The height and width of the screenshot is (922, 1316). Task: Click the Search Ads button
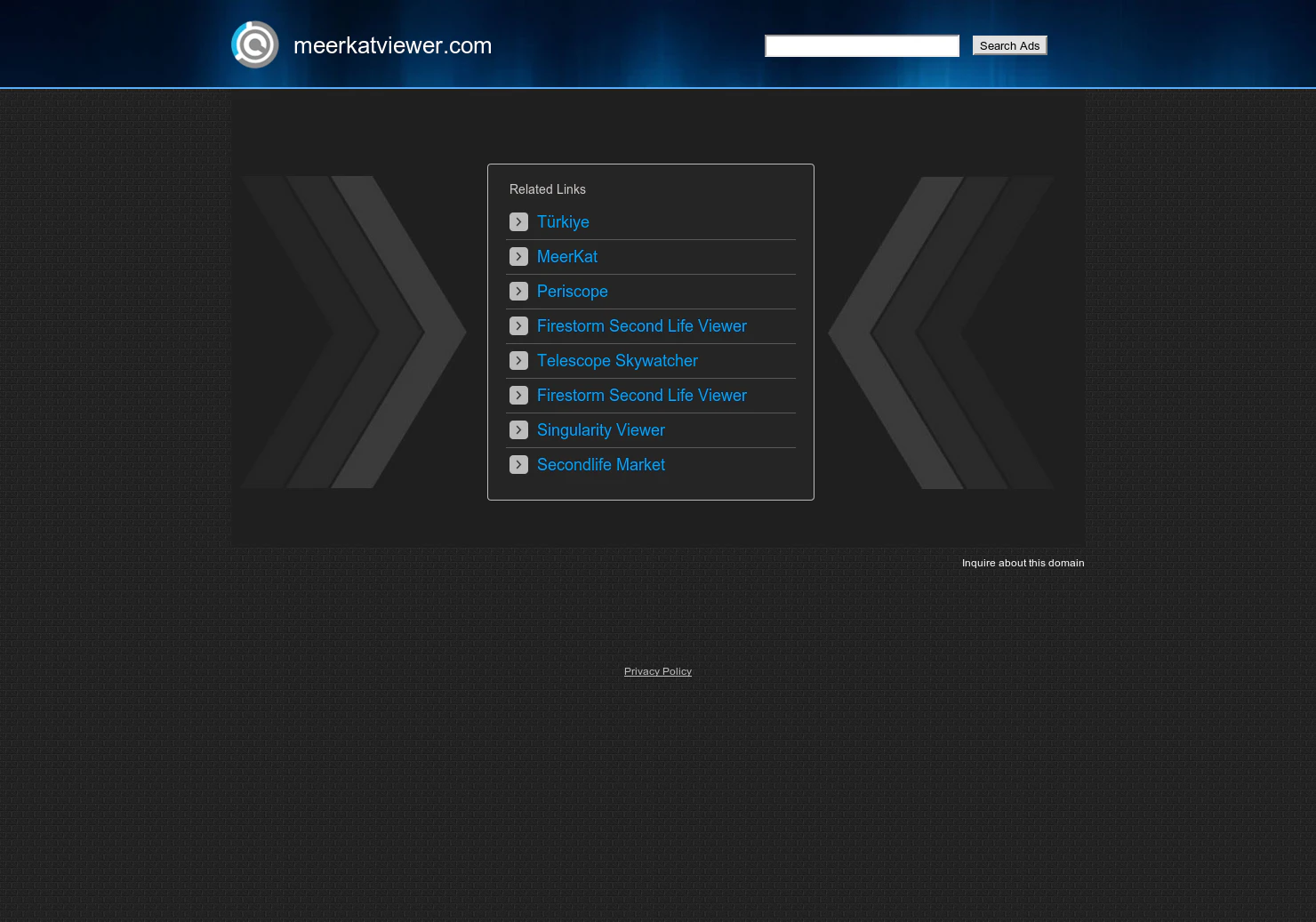(1009, 45)
